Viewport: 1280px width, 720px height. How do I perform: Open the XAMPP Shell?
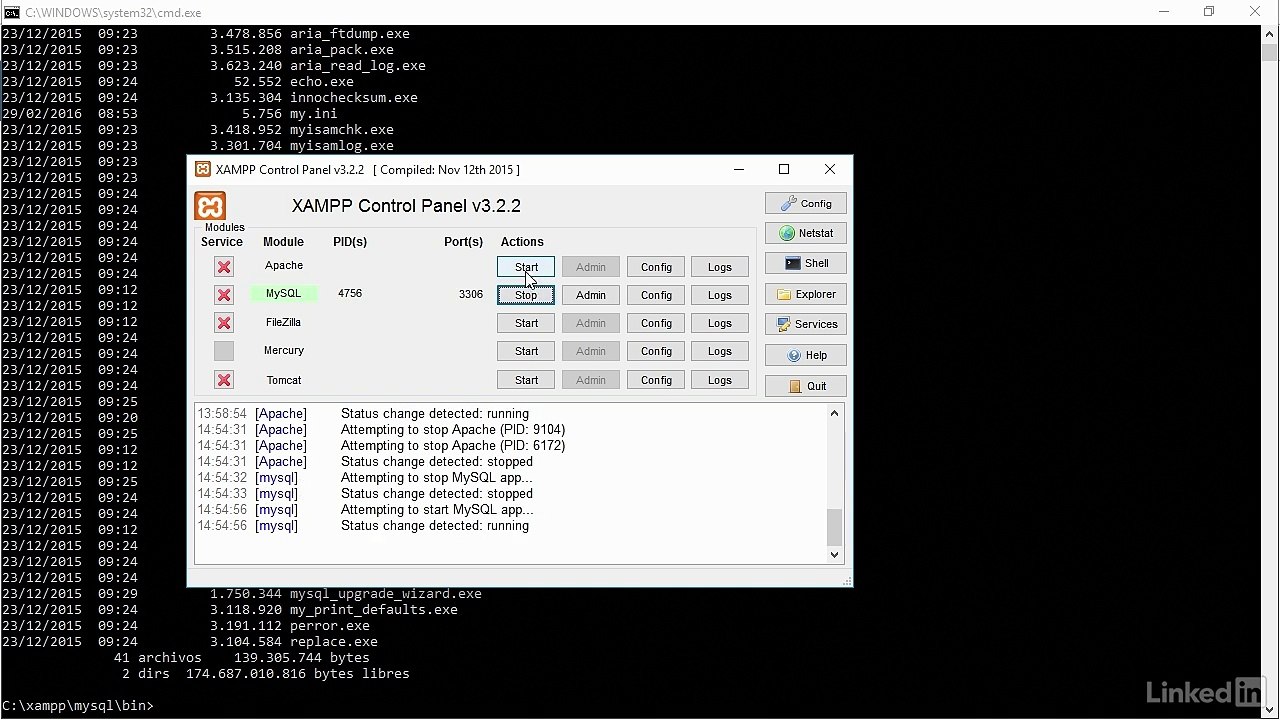806,263
